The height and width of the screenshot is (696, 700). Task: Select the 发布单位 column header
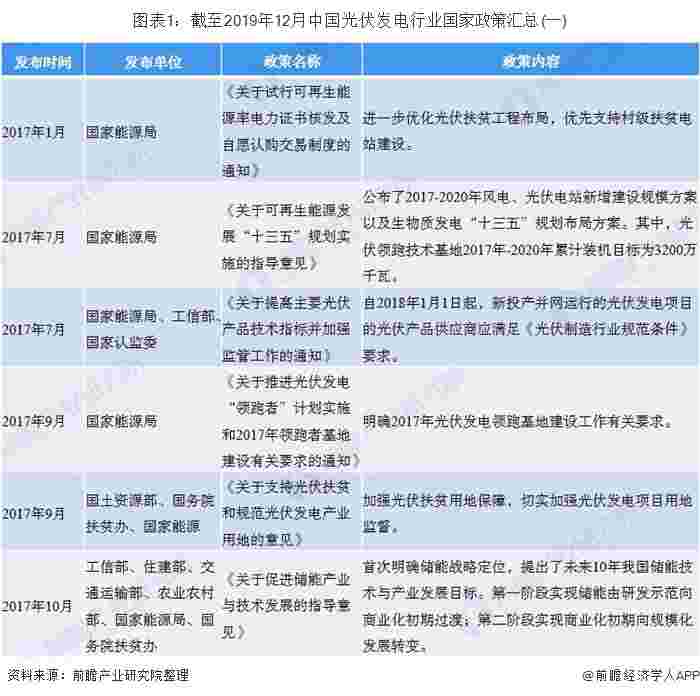pyautogui.click(x=153, y=62)
